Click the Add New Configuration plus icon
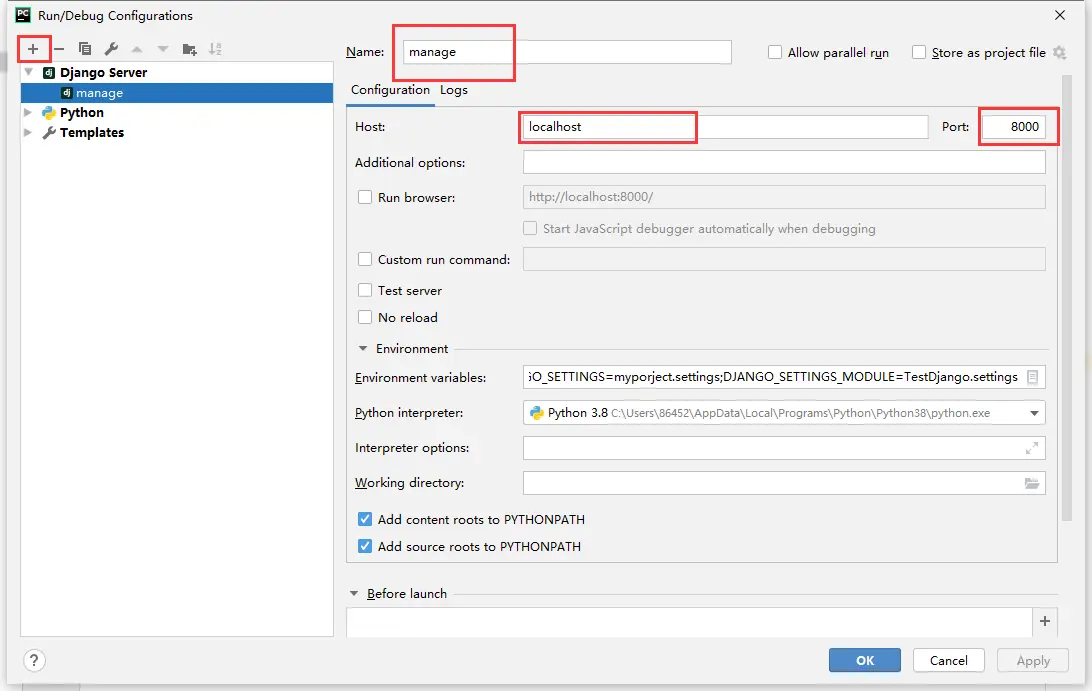The width and height of the screenshot is (1092, 691). pos(33,49)
